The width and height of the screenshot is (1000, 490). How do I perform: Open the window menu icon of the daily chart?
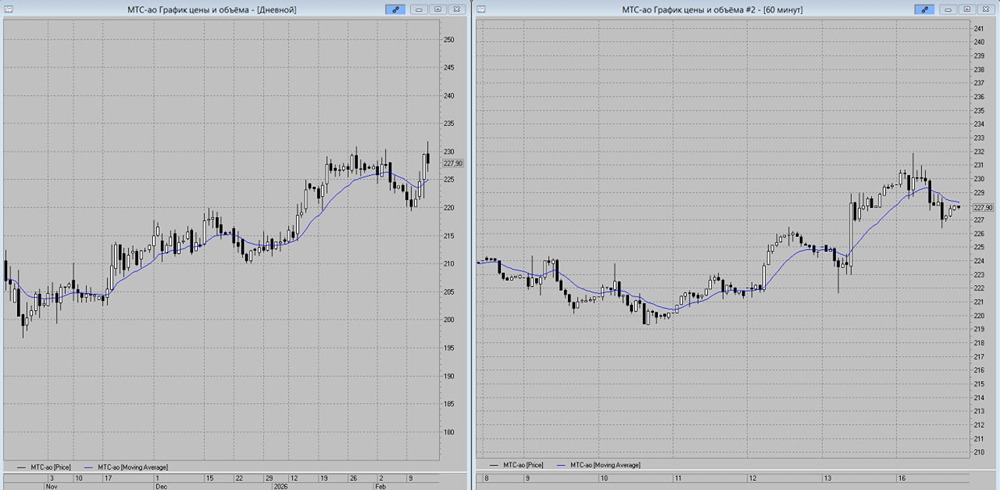pyautogui.click(x=8, y=10)
